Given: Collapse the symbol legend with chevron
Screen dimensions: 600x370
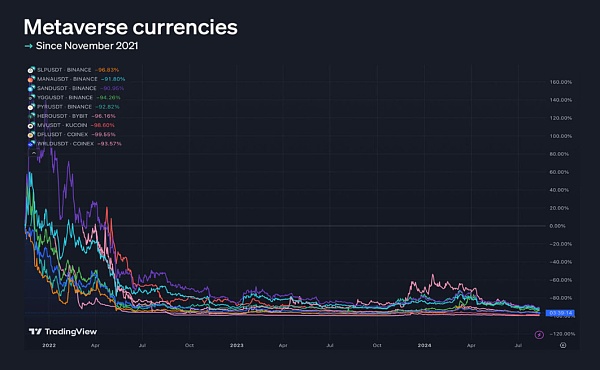Looking at the screenshot, I should tap(33, 153).
